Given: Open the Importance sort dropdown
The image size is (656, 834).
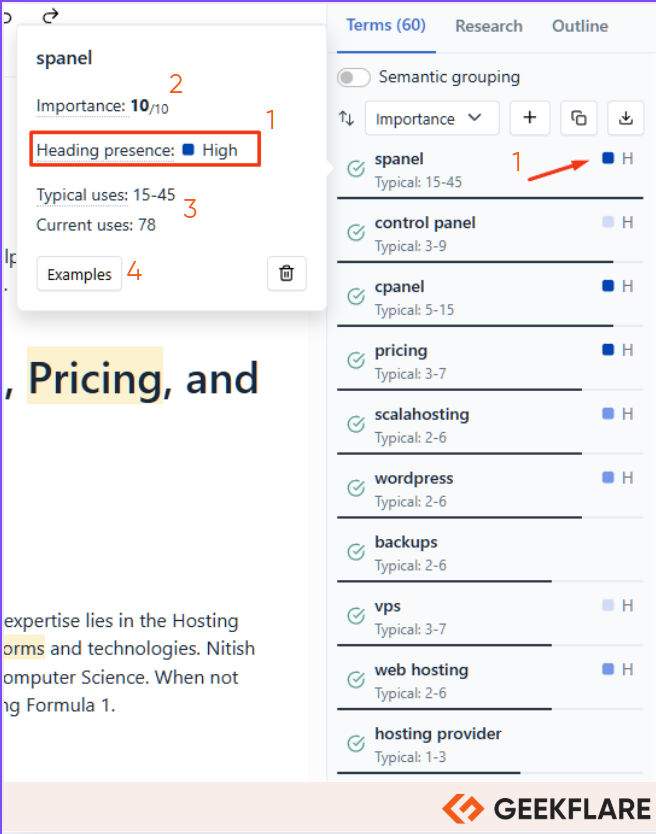Looking at the screenshot, I should (431, 118).
